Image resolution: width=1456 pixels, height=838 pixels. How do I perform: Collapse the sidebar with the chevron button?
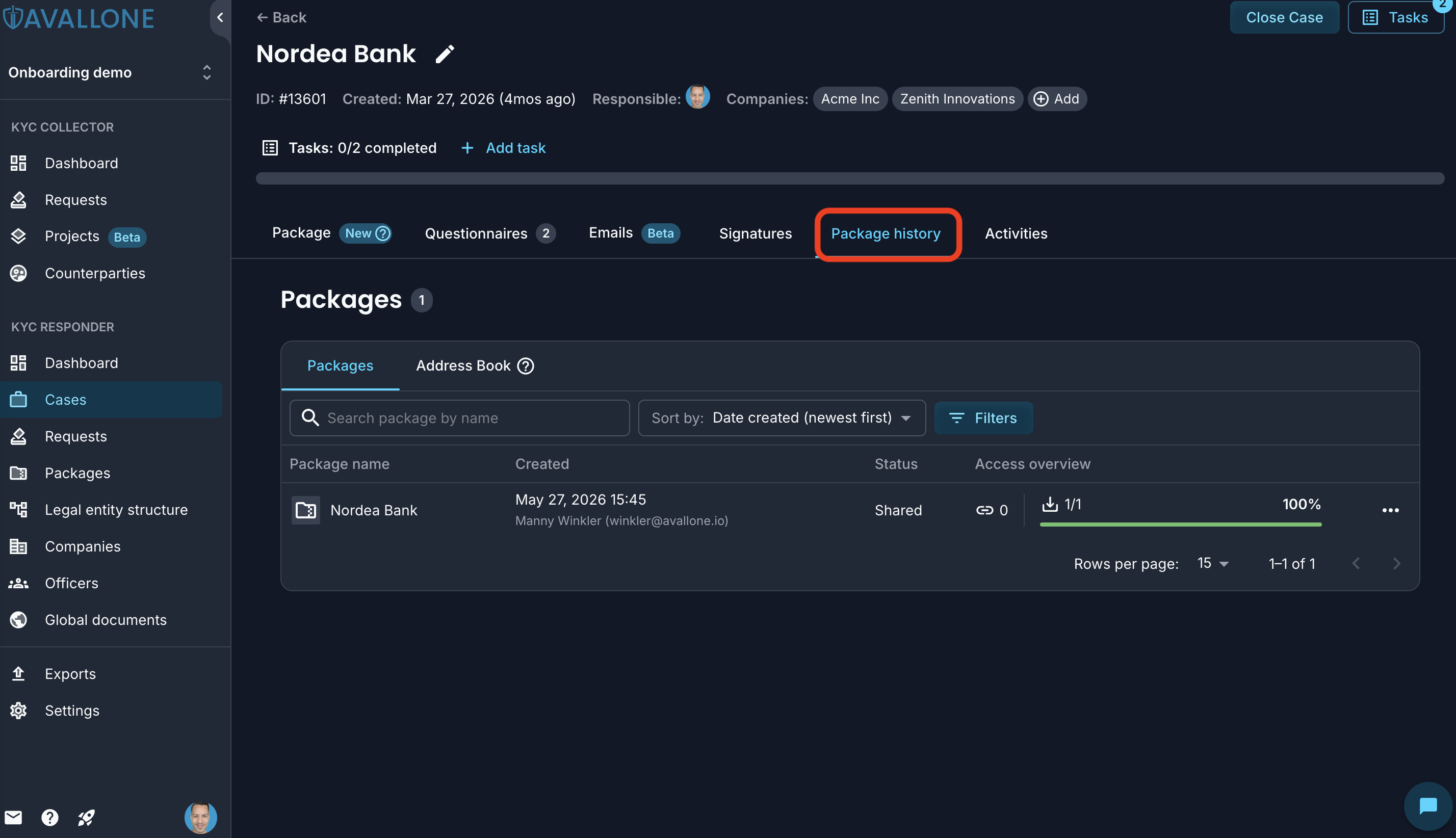[220, 18]
